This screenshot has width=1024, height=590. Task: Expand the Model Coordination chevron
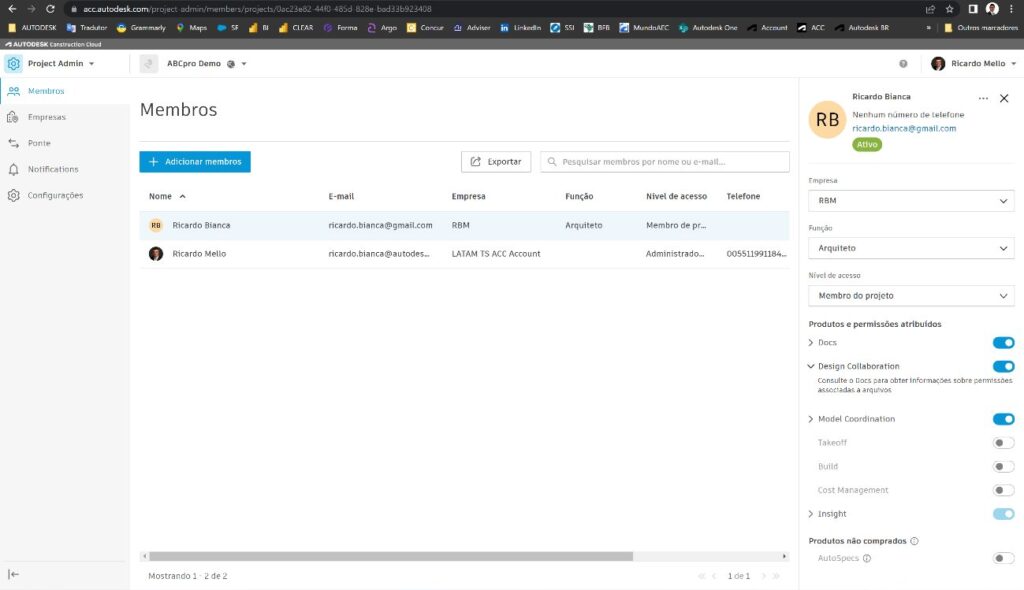(x=811, y=419)
